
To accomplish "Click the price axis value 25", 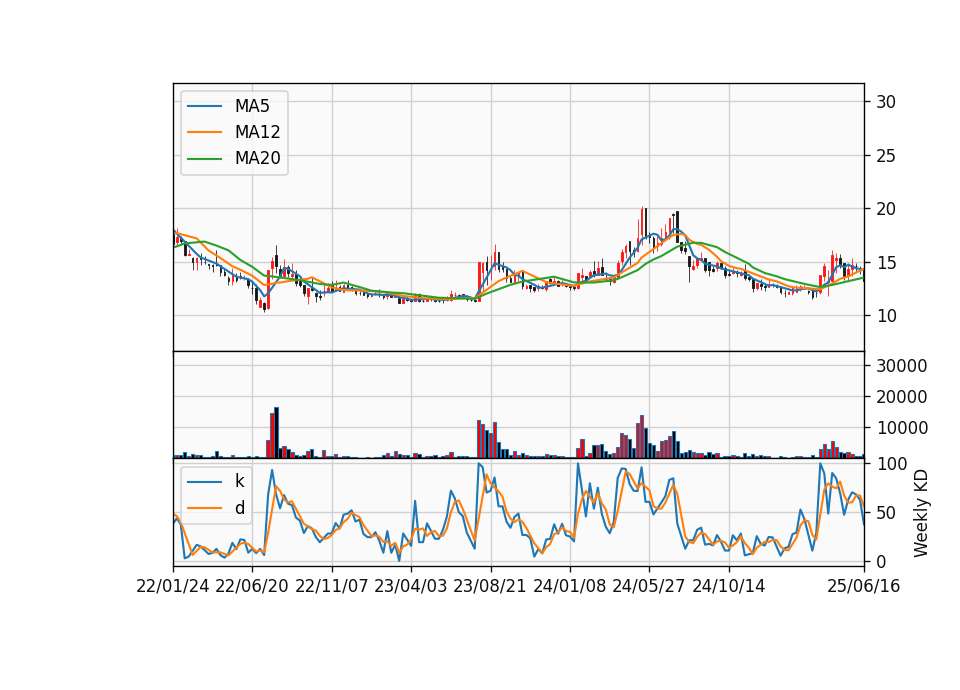I will (x=886, y=156).
